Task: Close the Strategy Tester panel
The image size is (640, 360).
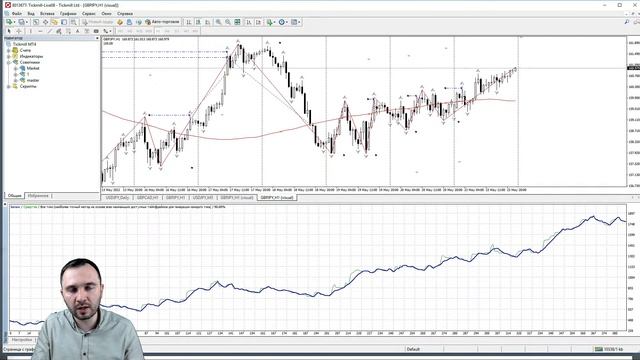Action: point(5,204)
